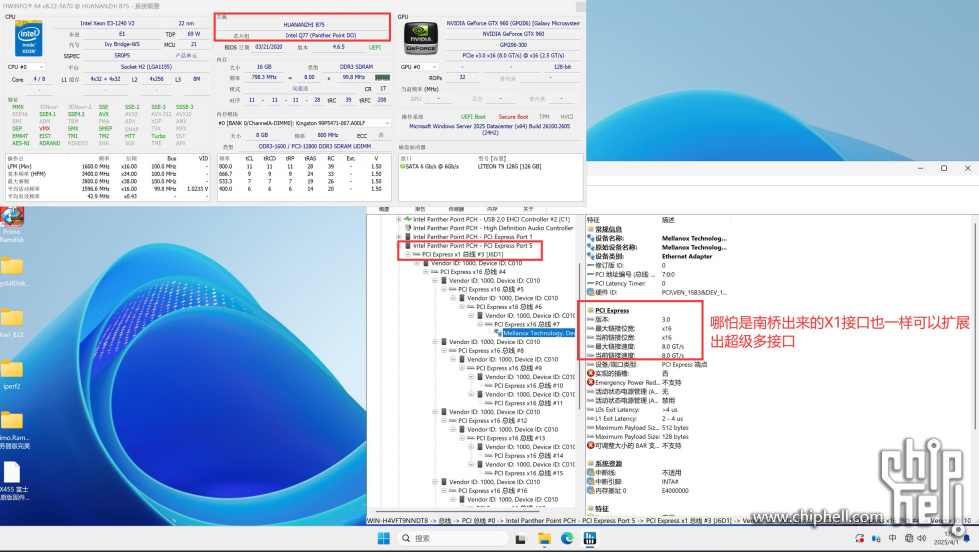Open the notification bell in taskbar

click(967, 538)
